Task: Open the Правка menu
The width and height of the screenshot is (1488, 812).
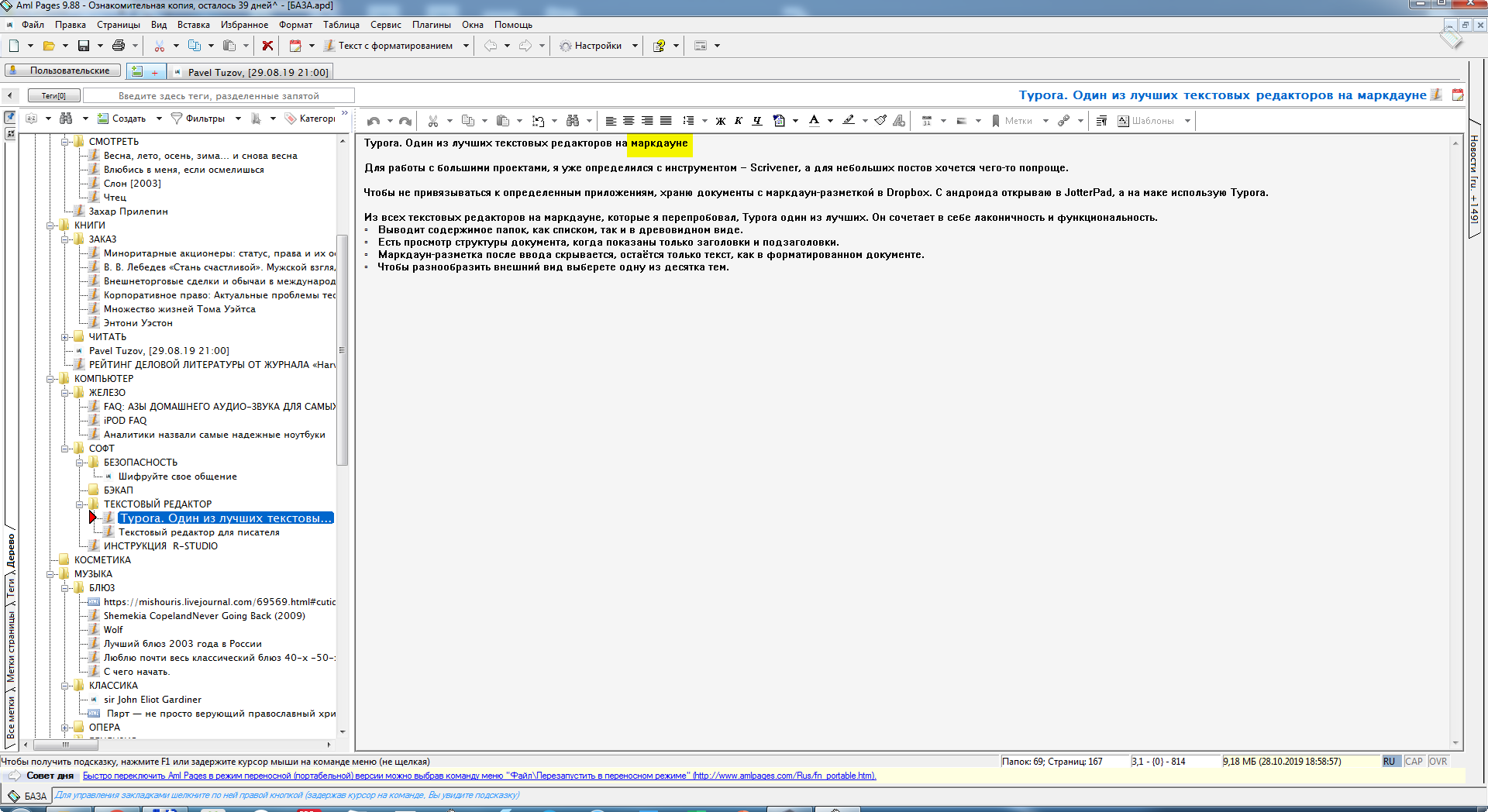Action: point(71,25)
